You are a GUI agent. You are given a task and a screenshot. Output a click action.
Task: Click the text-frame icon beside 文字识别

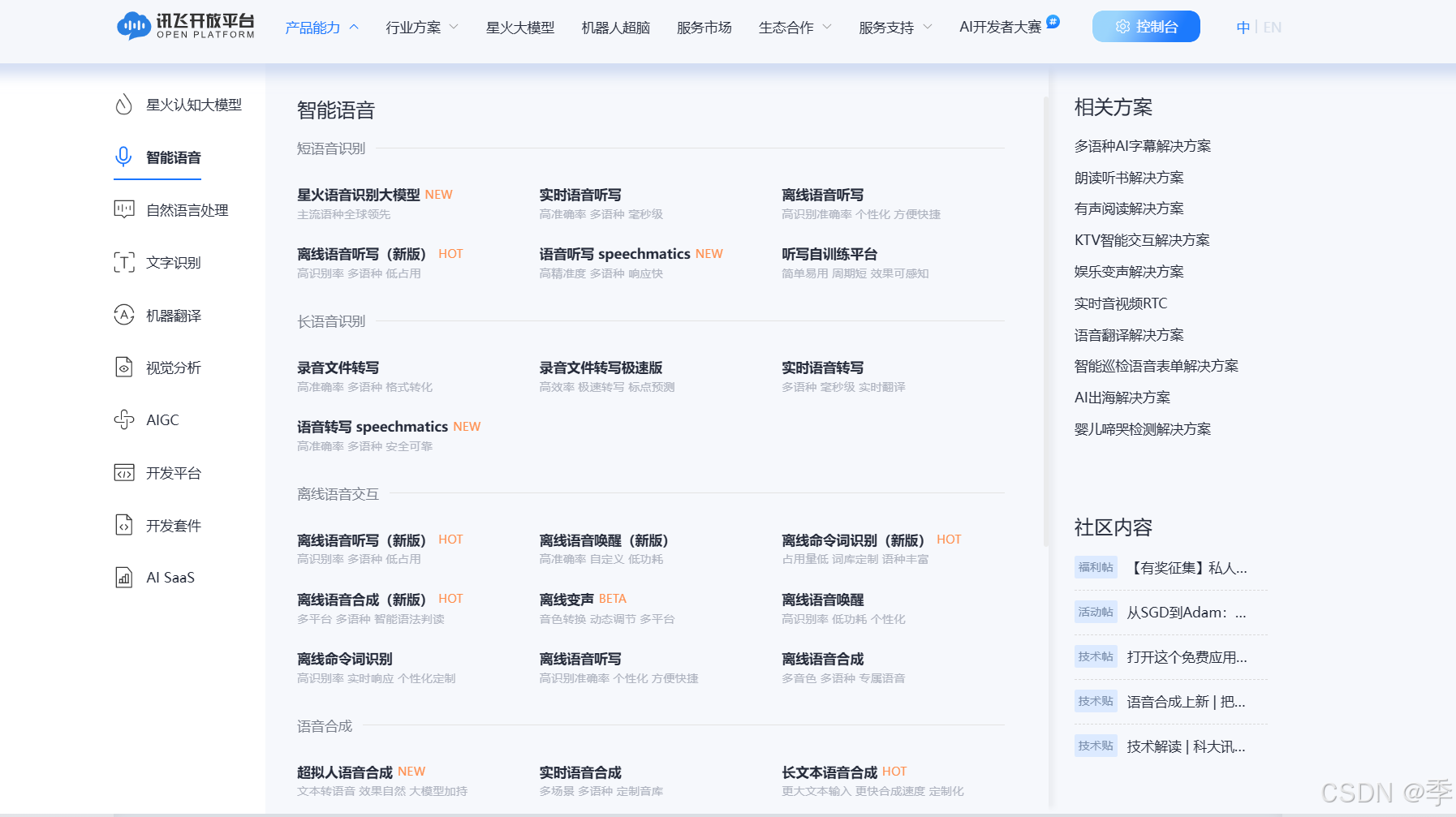click(x=123, y=262)
